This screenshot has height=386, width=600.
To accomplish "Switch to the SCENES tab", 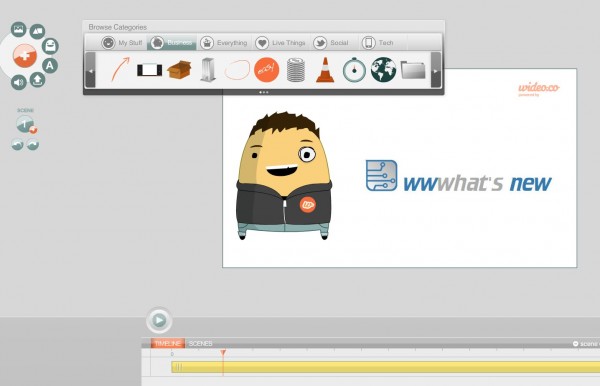I will [201, 344].
